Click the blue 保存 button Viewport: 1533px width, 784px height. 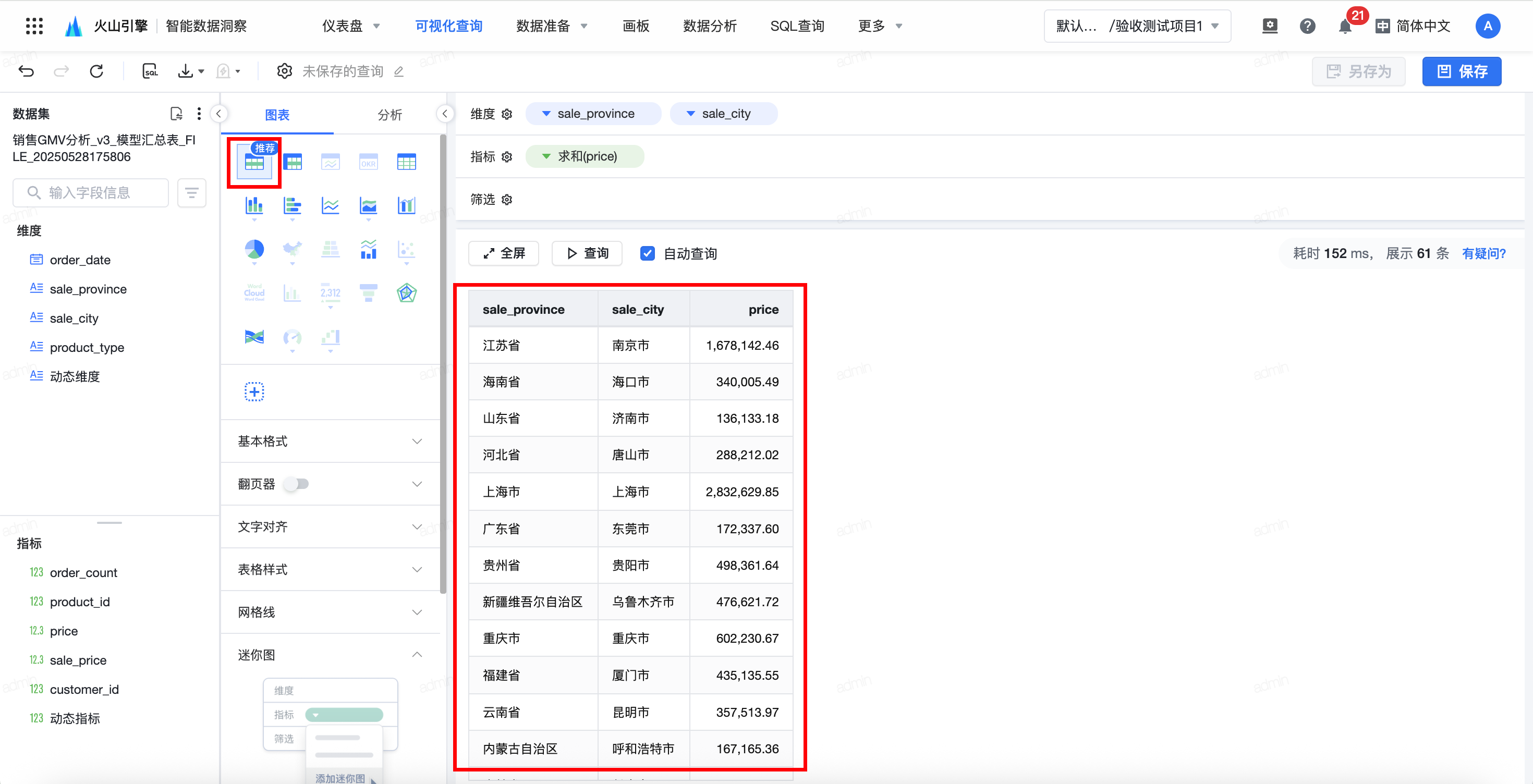pyautogui.click(x=1461, y=72)
